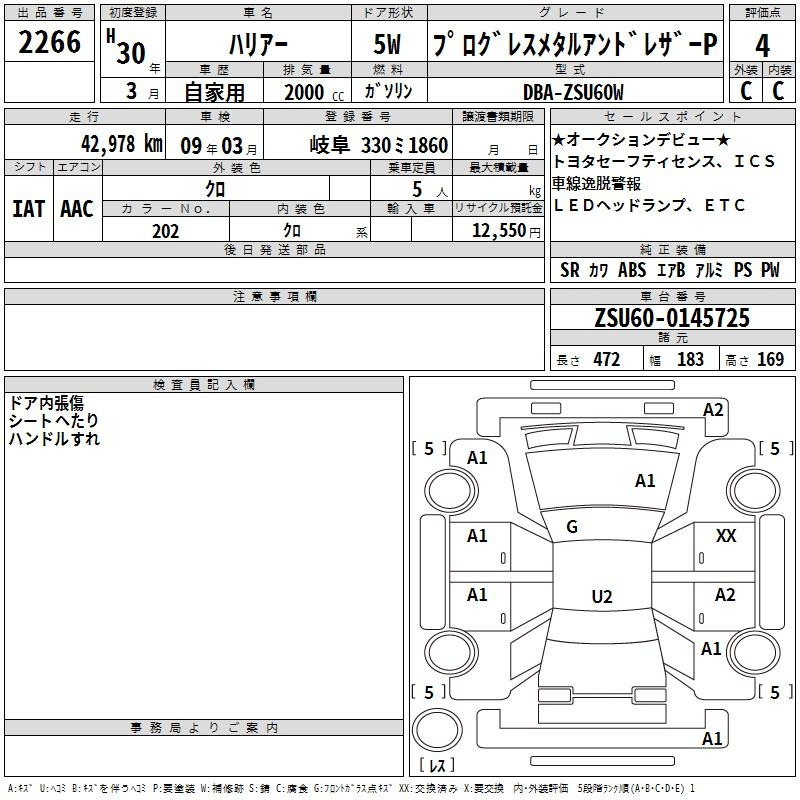This screenshot has height=800, width=800.
Task: Click the レス box under car diagram
Action: pos(437,766)
